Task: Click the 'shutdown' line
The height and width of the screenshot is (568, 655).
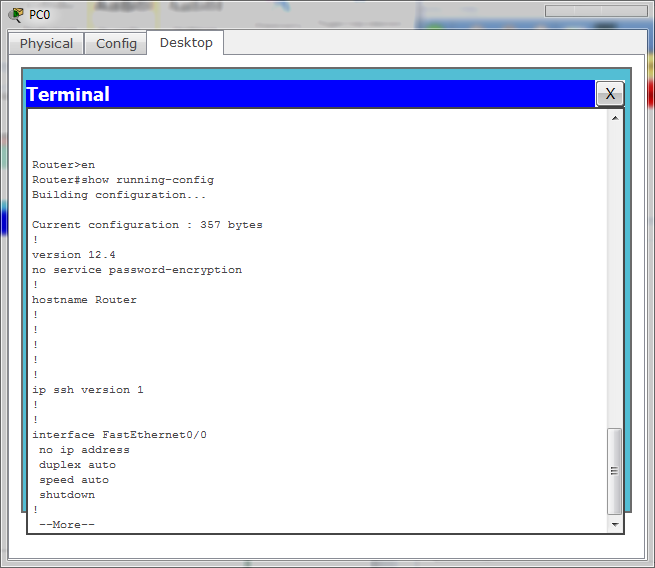Action: point(67,495)
